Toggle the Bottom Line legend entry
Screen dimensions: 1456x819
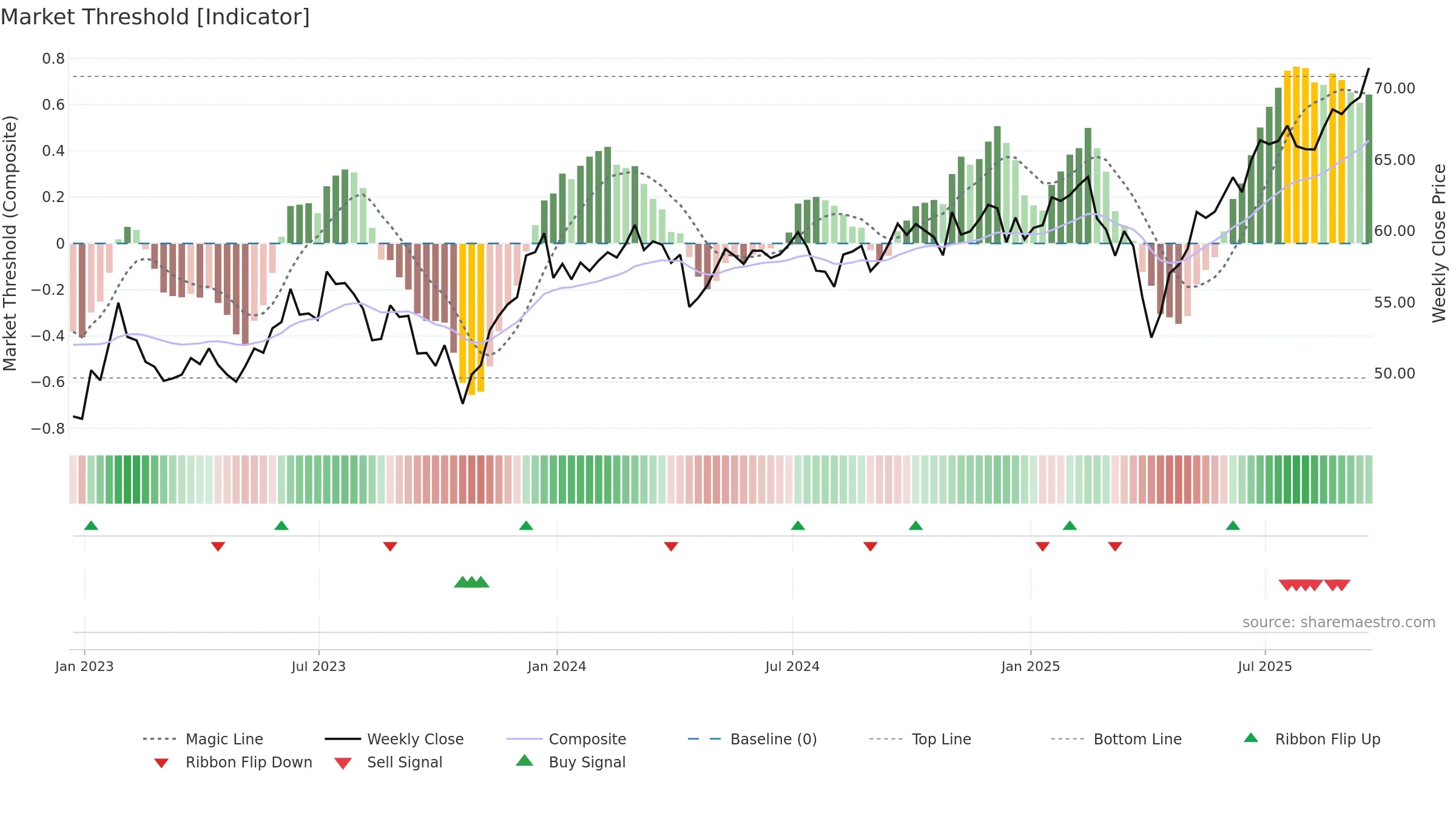pos(1116,739)
